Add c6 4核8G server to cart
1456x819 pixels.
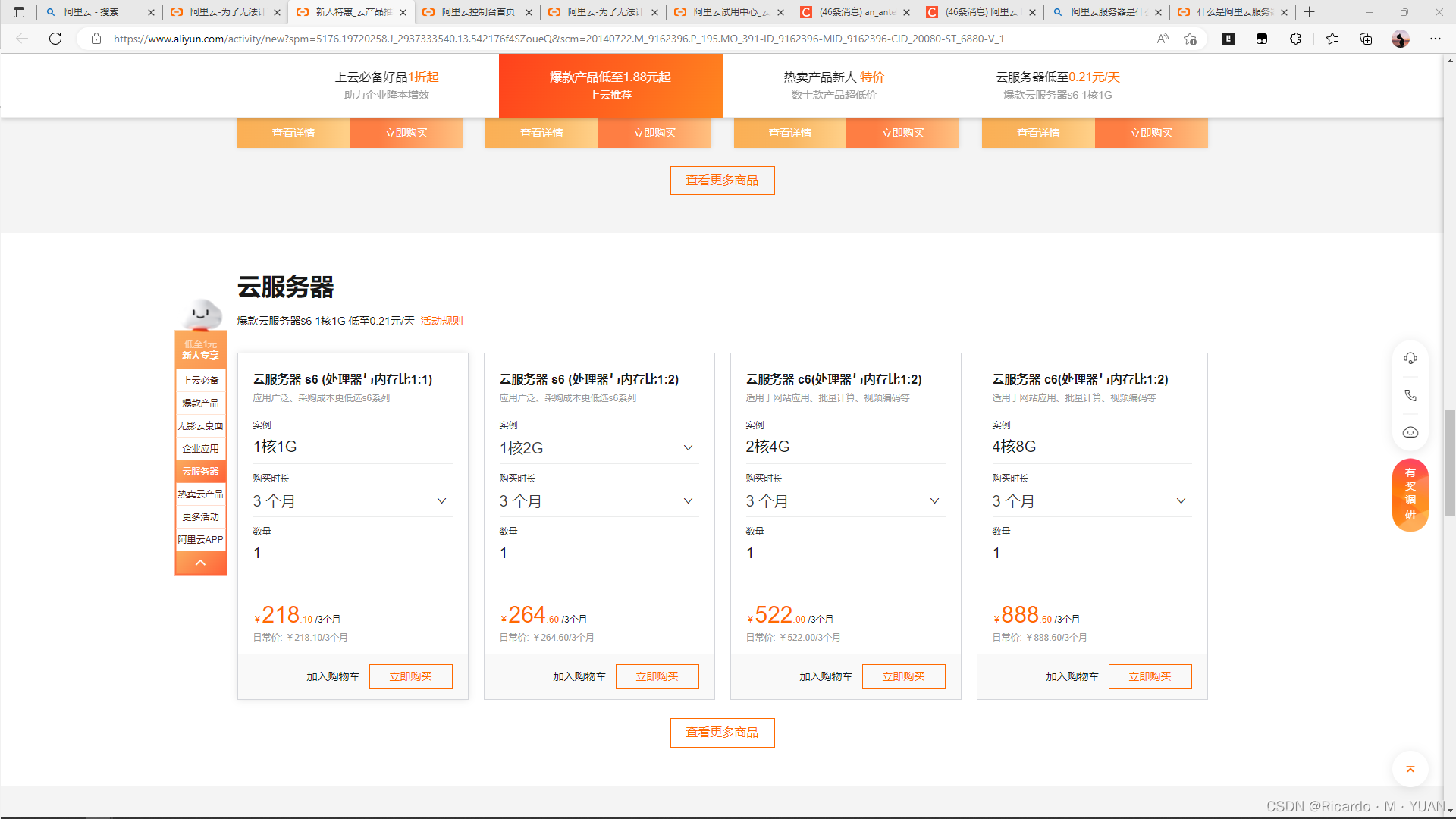(1072, 676)
